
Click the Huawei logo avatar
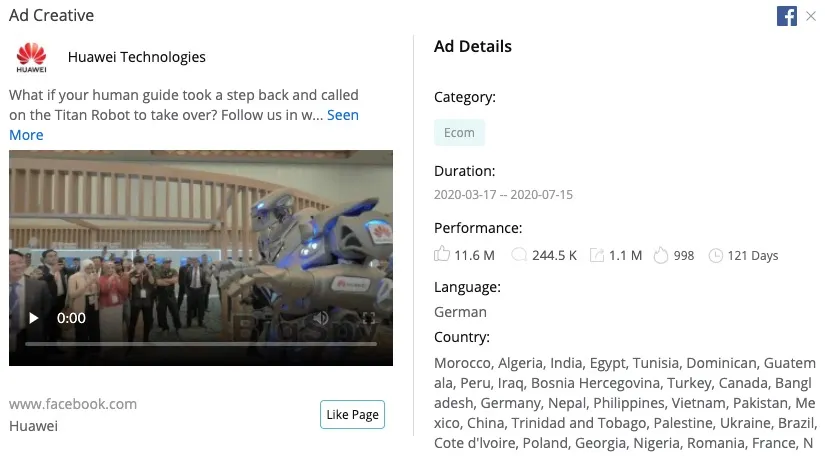(32, 58)
